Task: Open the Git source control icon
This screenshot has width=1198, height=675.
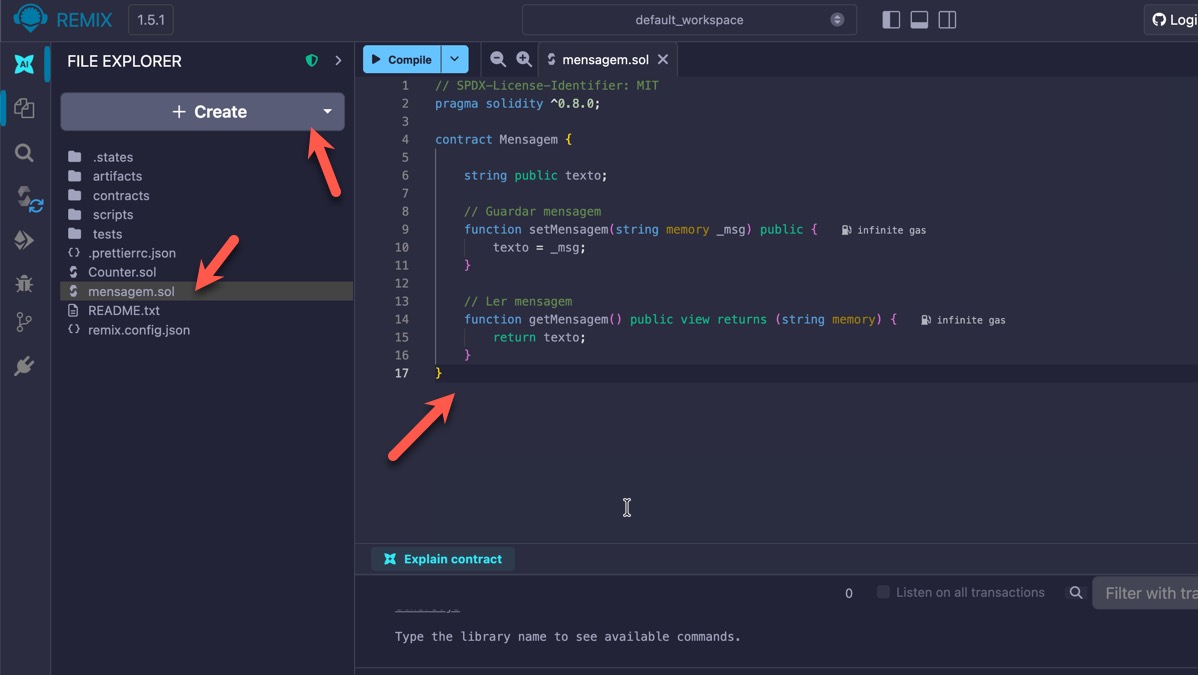Action: [24, 322]
